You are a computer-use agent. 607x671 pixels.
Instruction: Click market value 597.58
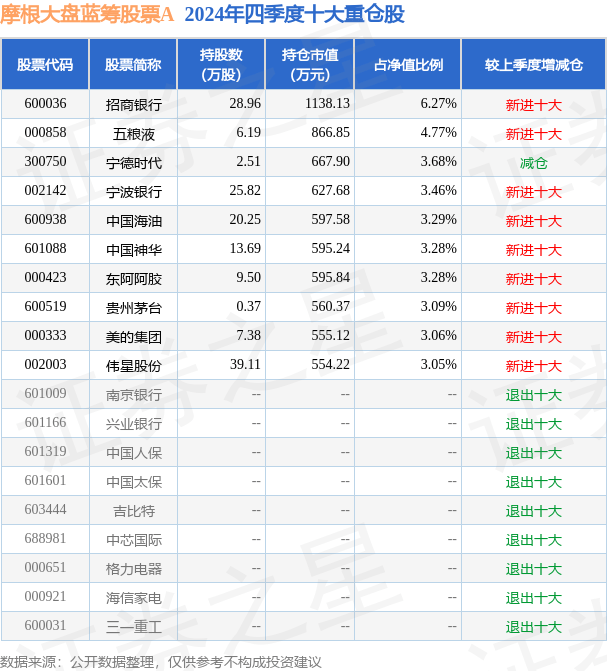(330, 220)
